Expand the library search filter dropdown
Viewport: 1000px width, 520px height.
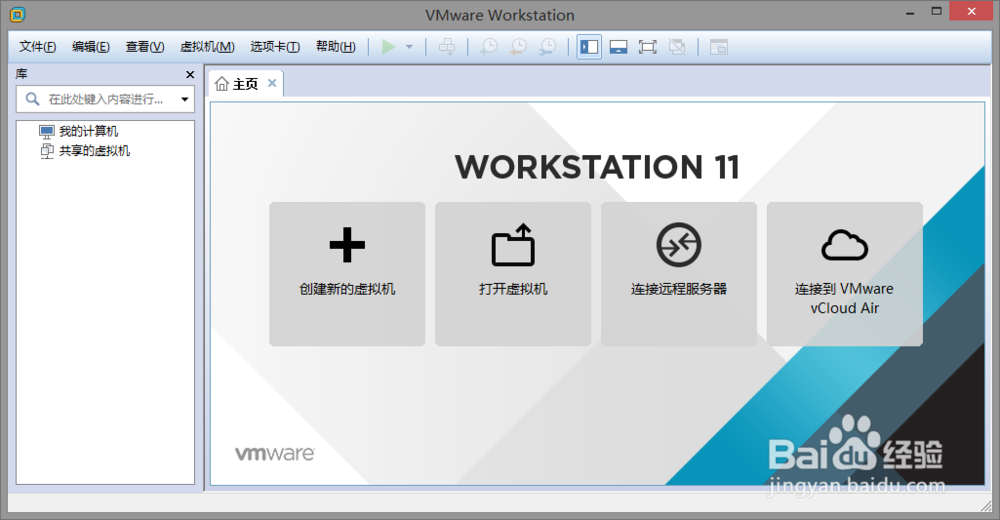point(184,100)
